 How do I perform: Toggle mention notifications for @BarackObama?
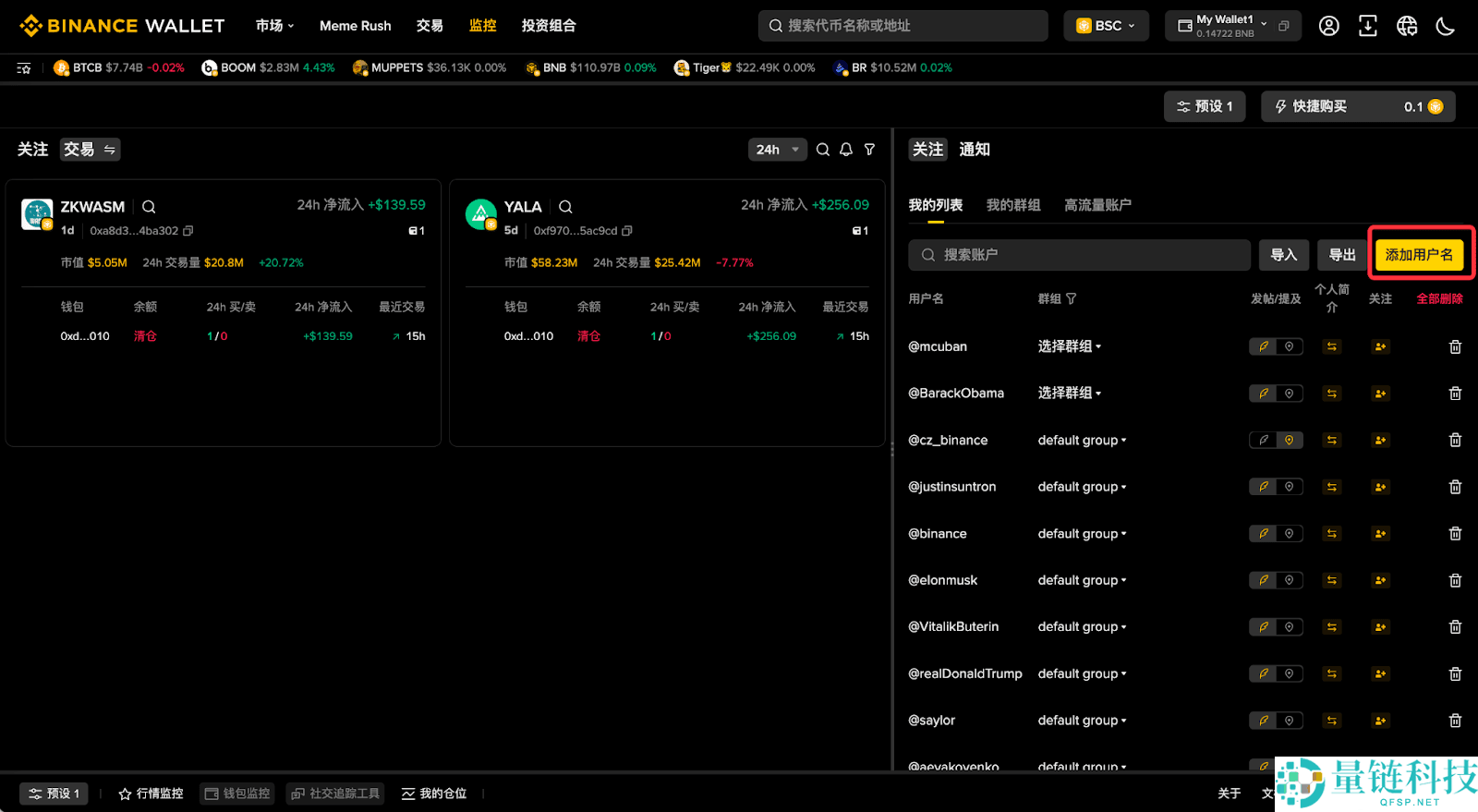click(x=1290, y=394)
